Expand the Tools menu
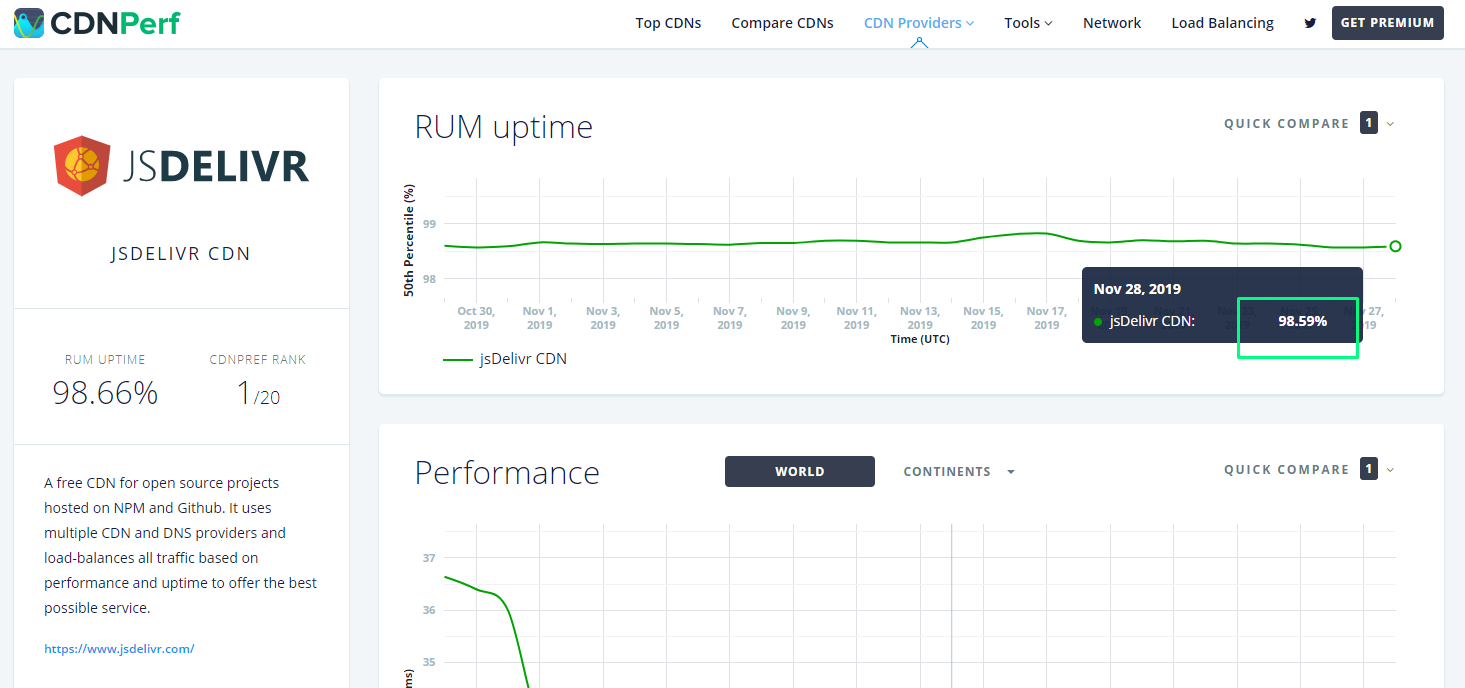Image resolution: width=1465 pixels, height=688 pixels. pyautogui.click(x=1028, y=23)
